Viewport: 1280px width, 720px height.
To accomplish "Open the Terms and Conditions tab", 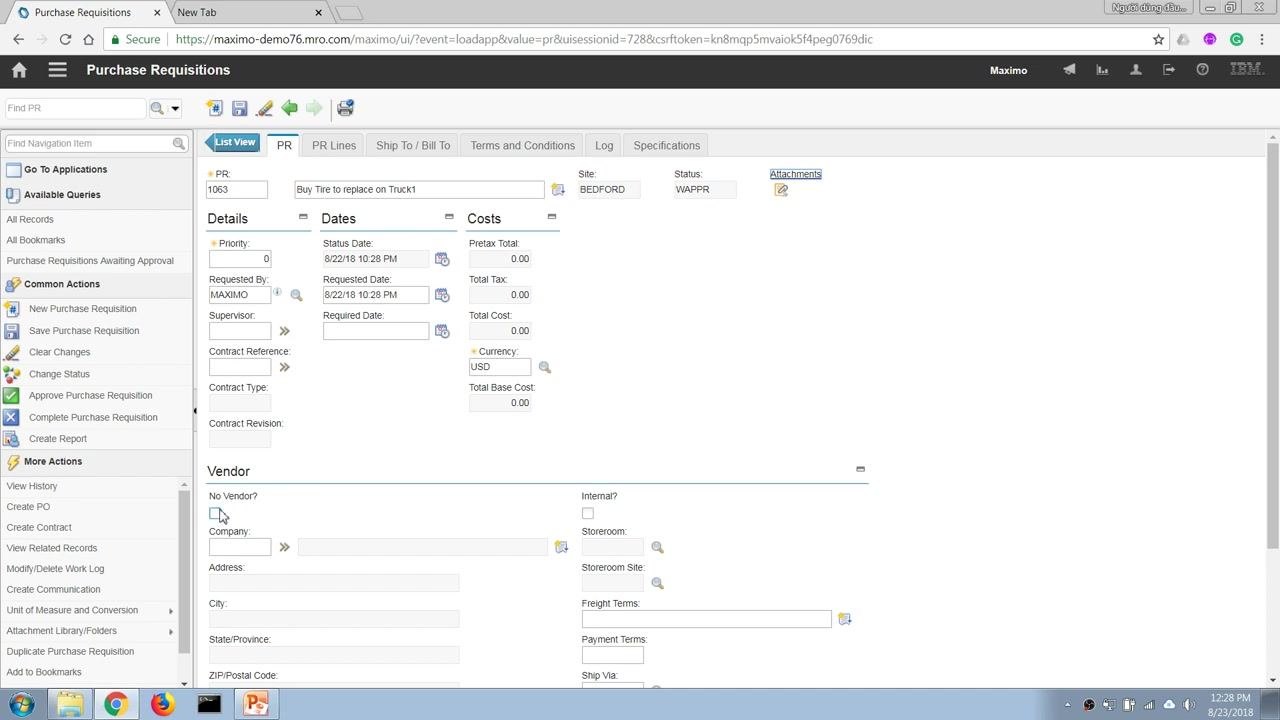I will [x=523, y=145].
